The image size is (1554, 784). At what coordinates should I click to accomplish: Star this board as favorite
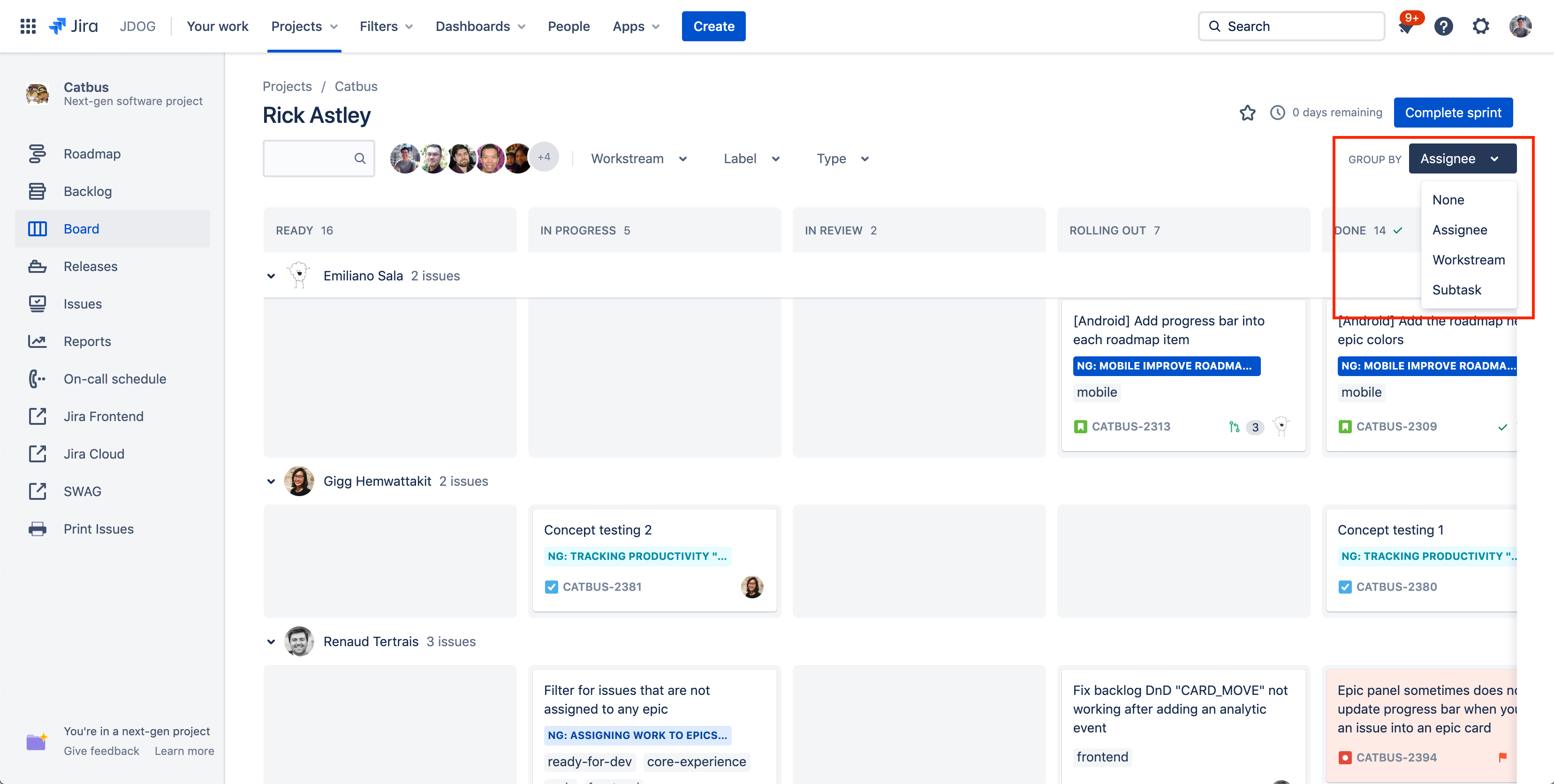[x=1248, y=113]
